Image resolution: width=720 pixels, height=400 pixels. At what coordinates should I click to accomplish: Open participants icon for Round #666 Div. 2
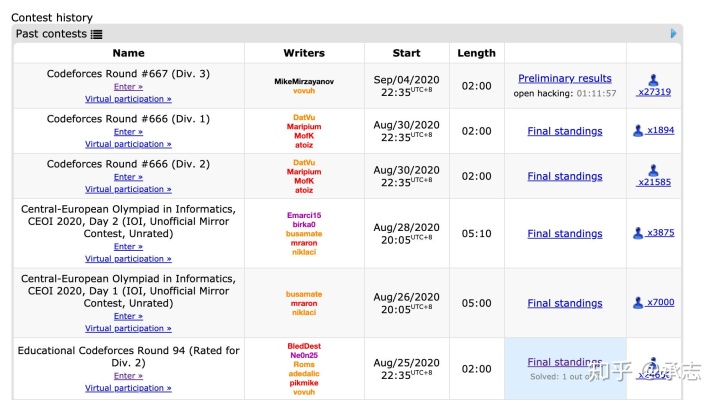(x=653, y=170)
